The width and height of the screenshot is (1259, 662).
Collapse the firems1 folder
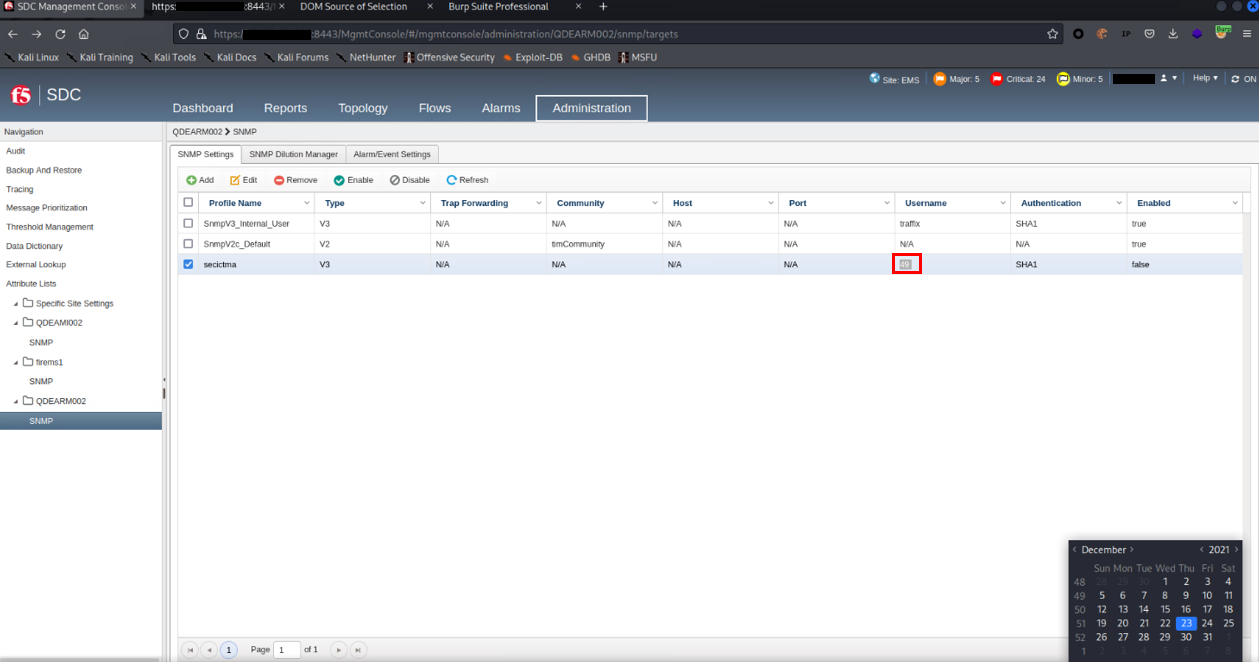[x=16, y=362]
